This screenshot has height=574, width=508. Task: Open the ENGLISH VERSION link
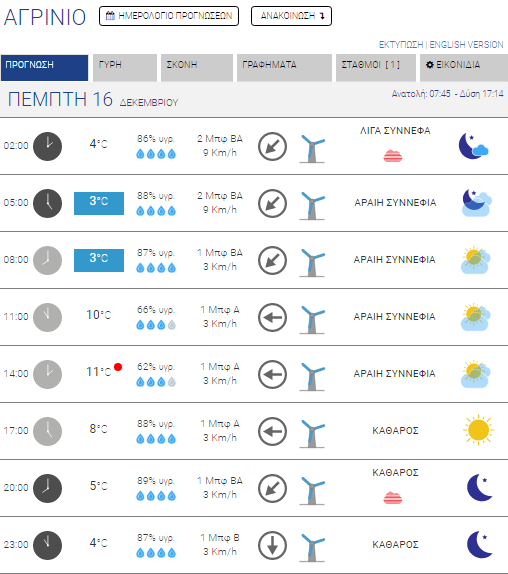pyautogui.click(x=467, y=45)
